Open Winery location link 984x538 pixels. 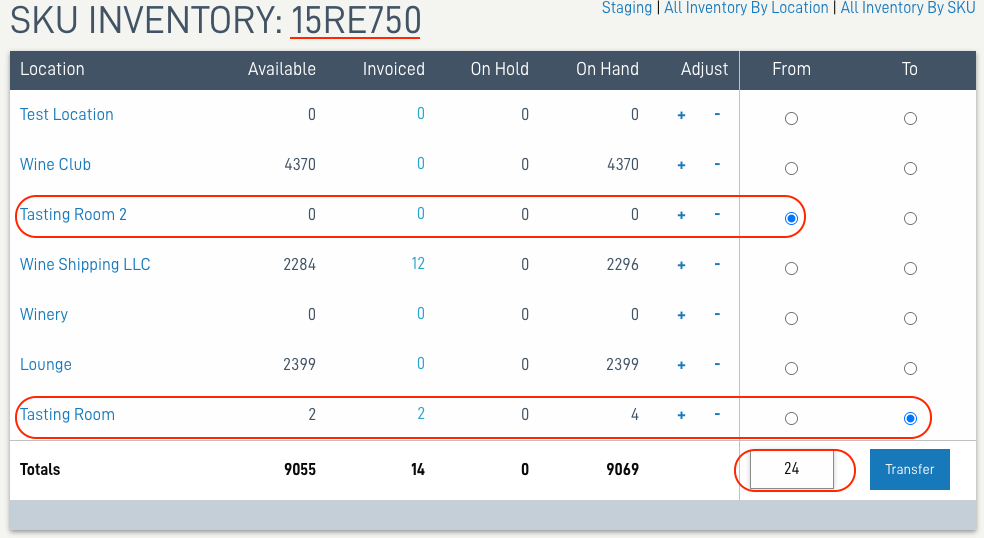tap(44, 315)
